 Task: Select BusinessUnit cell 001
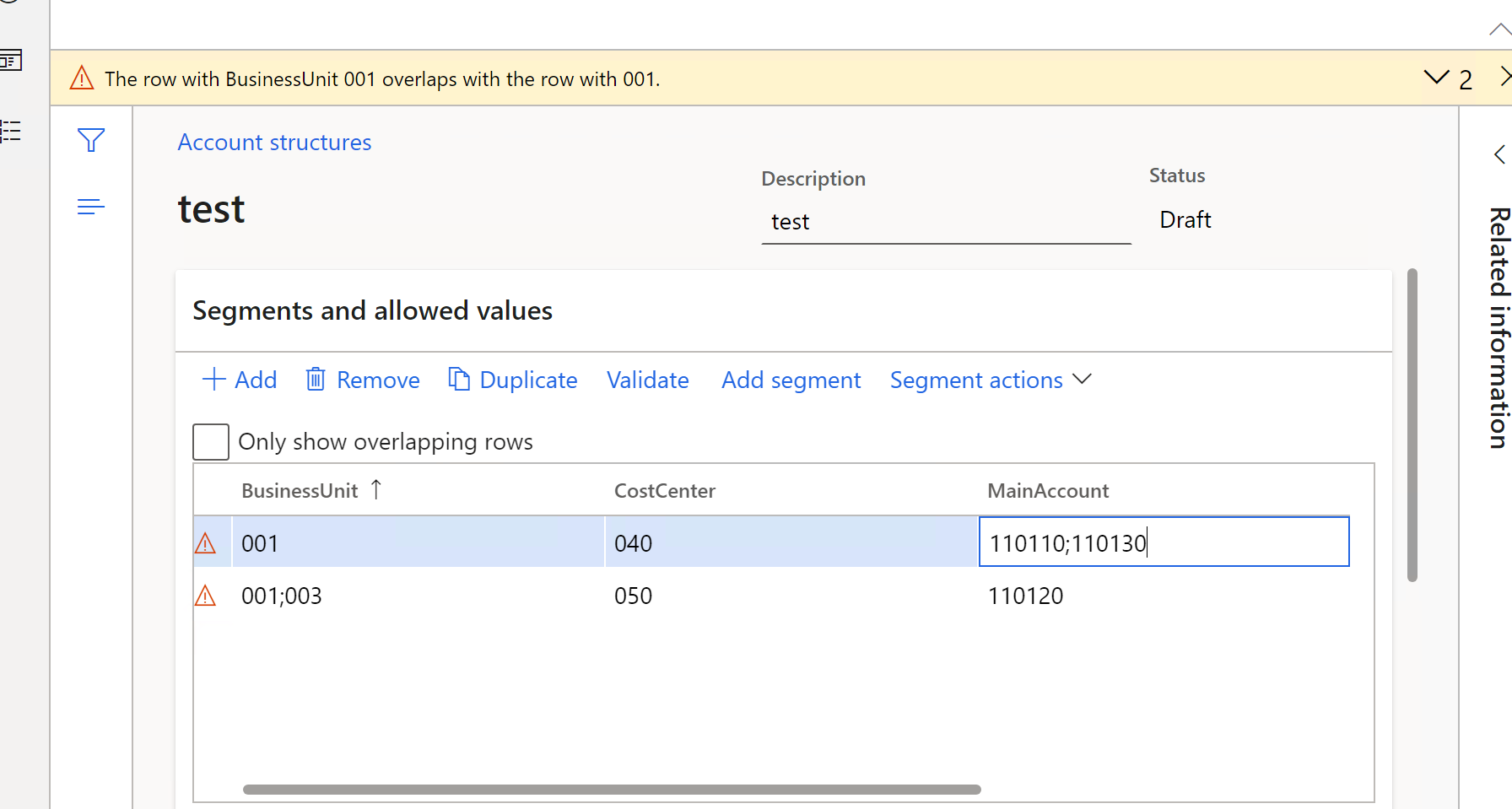(x=418, y=542)
